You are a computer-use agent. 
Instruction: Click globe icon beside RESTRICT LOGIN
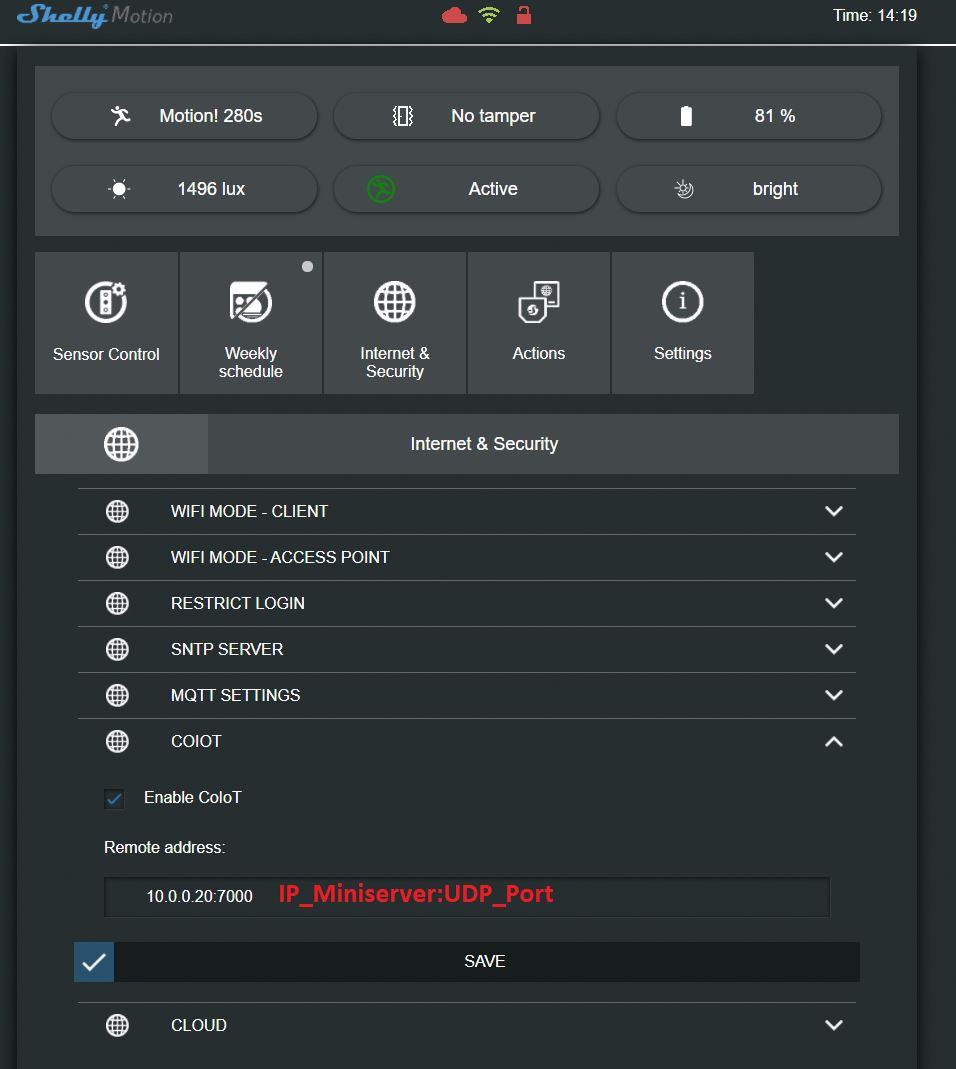[x=117, y=603]
